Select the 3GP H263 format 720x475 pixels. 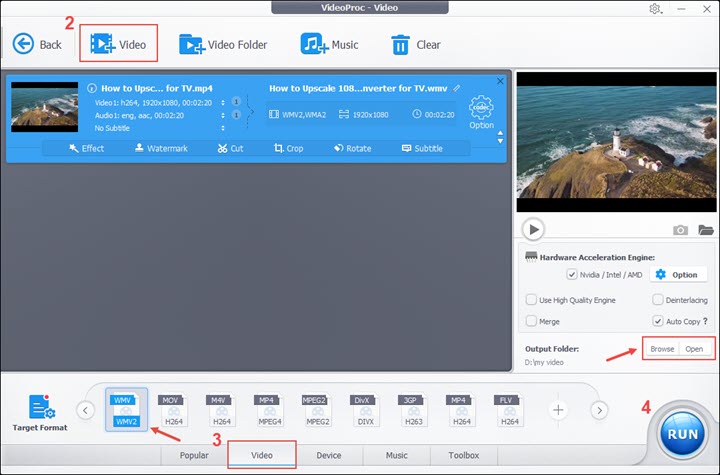(x=413, y=410)
